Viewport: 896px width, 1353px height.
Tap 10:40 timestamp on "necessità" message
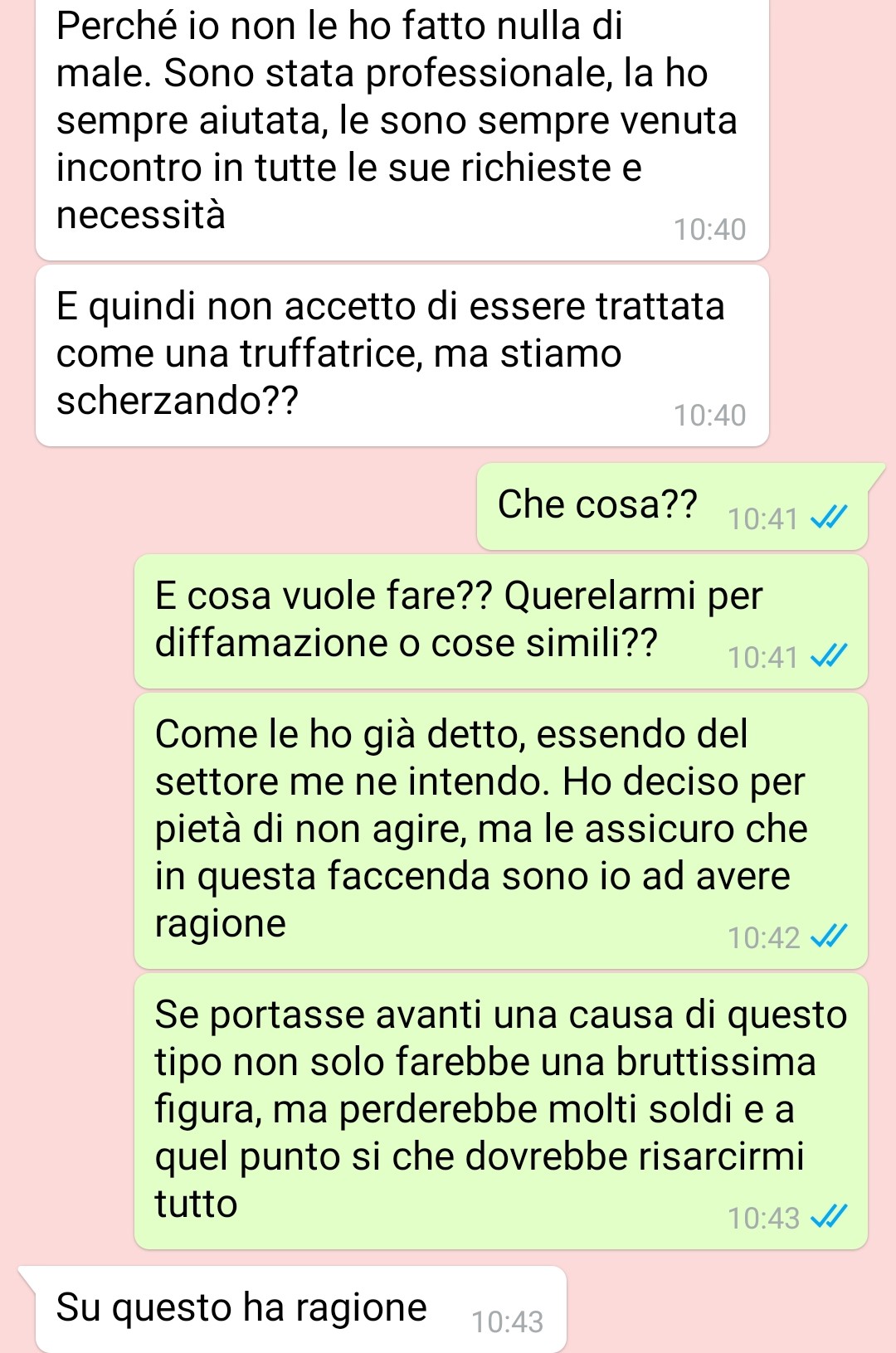pos(710,230)
